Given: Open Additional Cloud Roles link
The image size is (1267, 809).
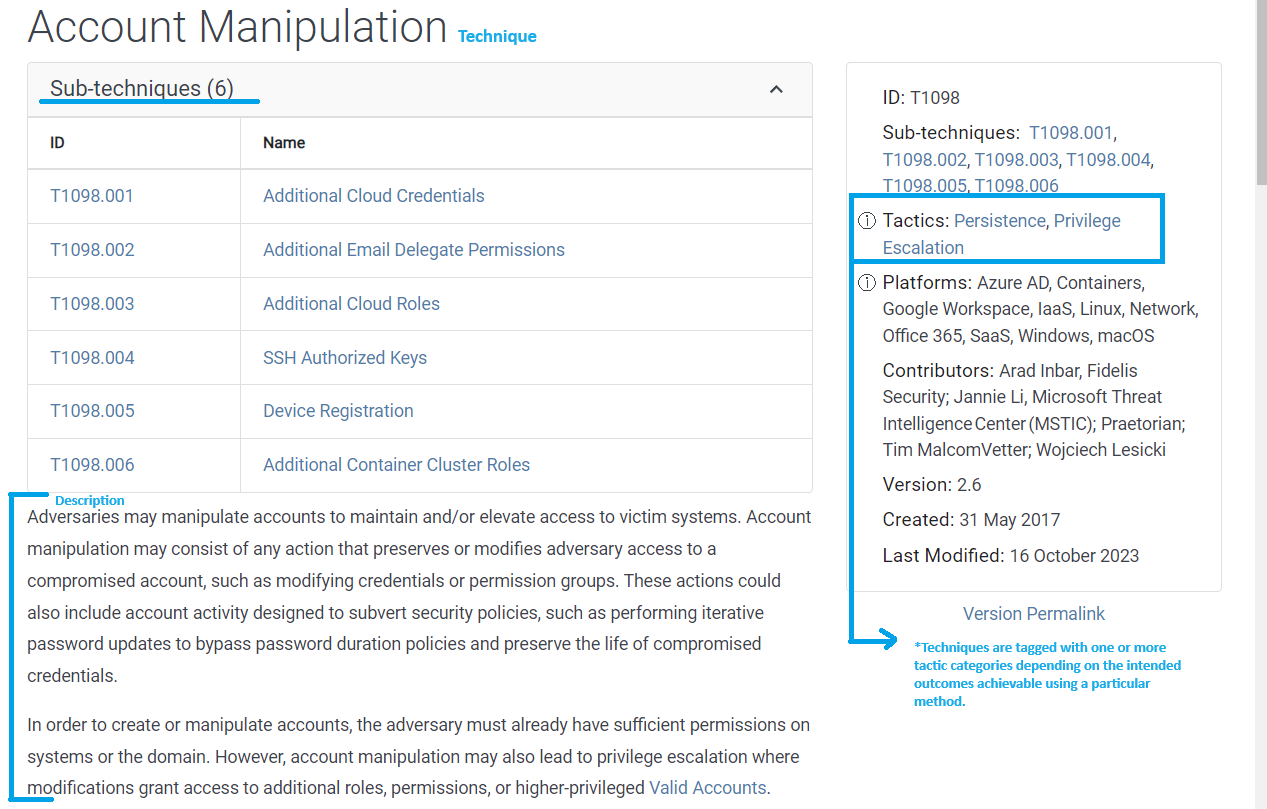Looking at the screenshot, I should point(351,304).
